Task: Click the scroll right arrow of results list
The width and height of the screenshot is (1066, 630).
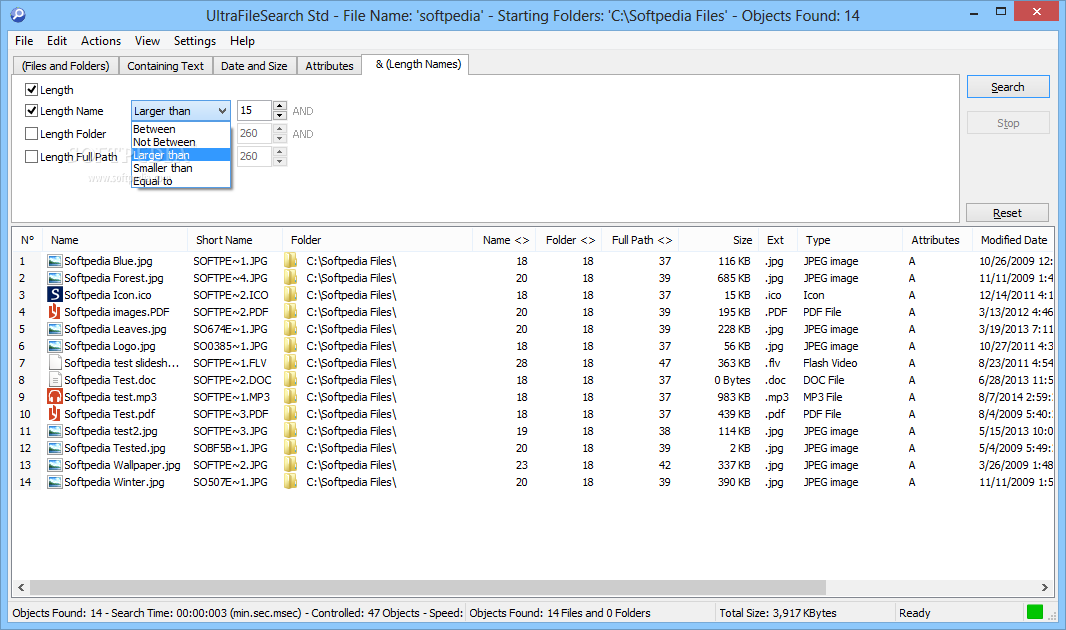Action: 1045,587
